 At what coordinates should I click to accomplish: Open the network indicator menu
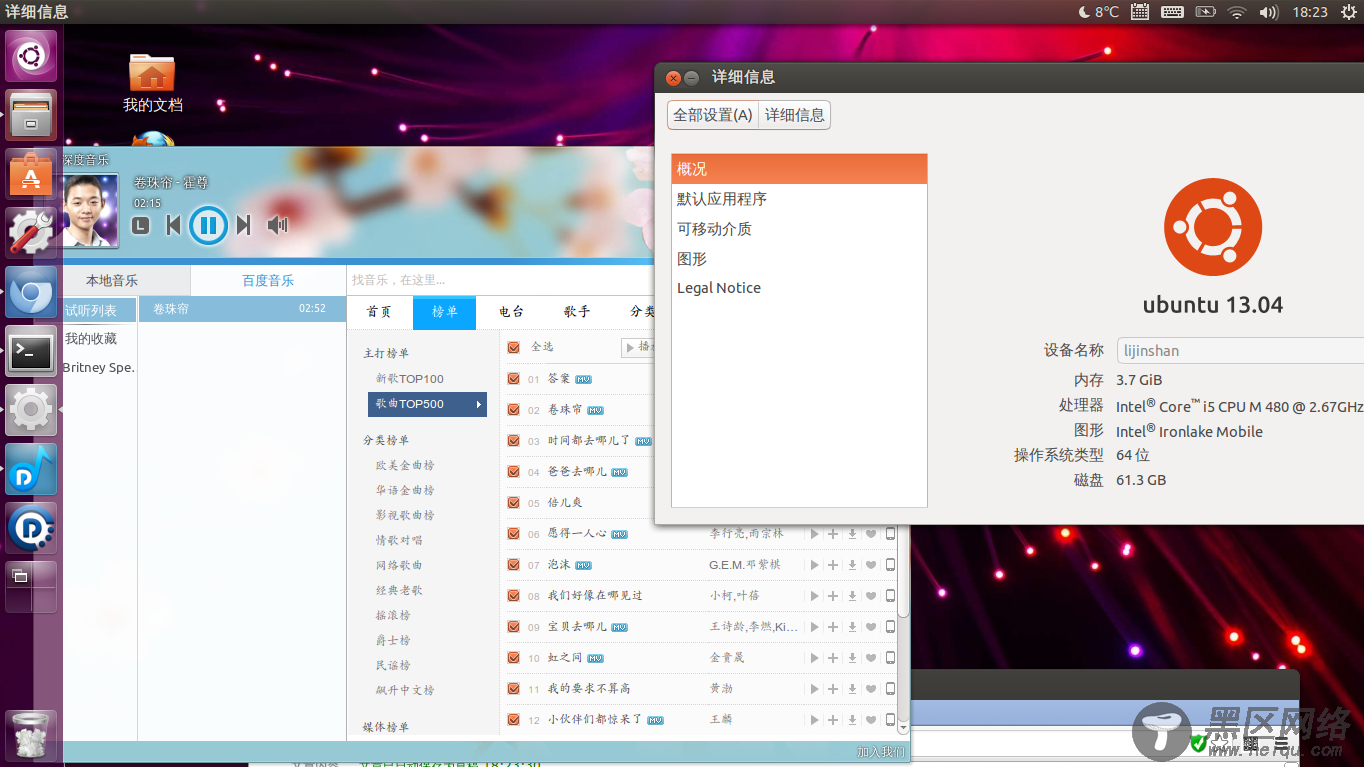coord(1237,12)
